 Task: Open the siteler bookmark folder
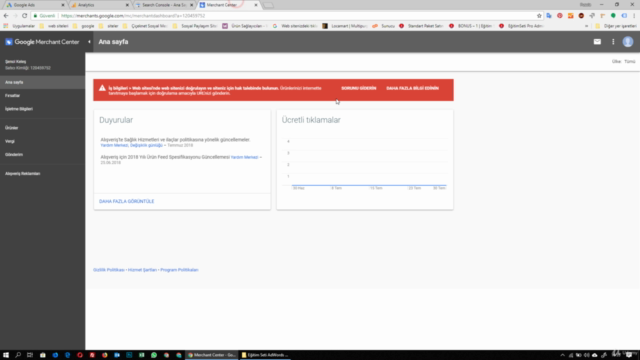(109, 26)
